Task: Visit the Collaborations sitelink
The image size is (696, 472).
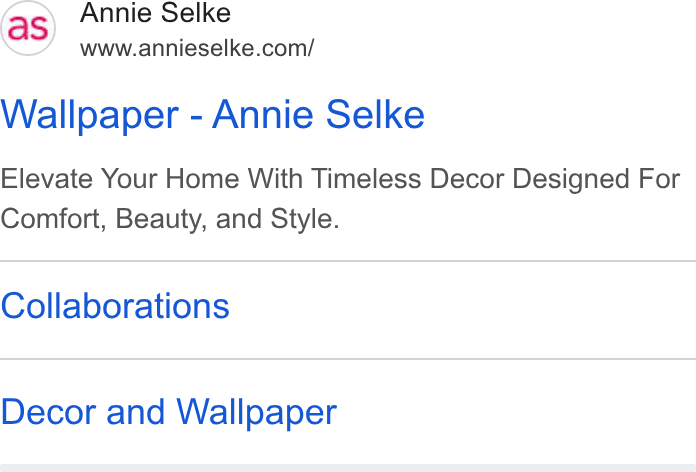Action: pyautogui.click(x=115, y=306)
